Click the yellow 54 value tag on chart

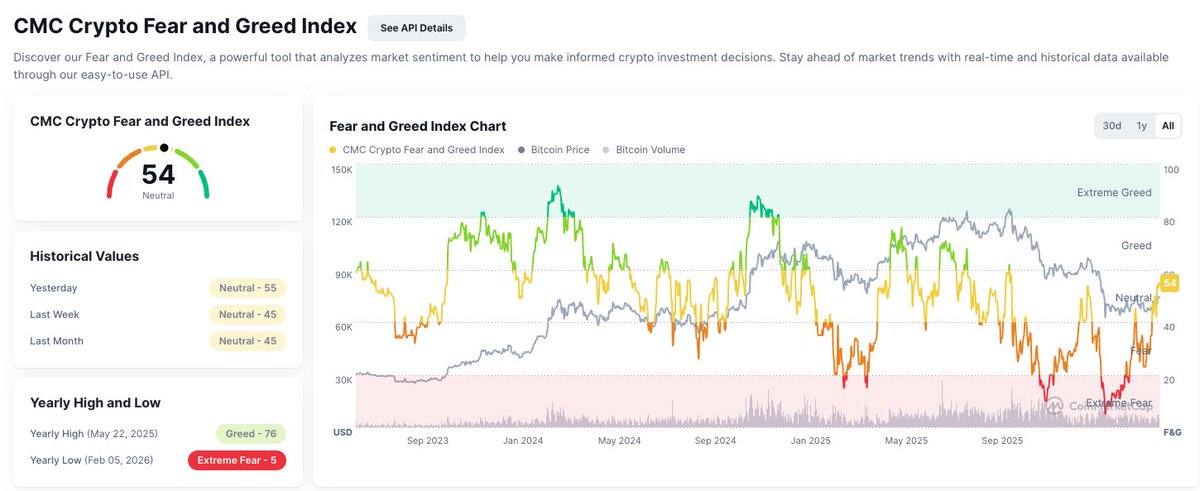coord(1168,285)
